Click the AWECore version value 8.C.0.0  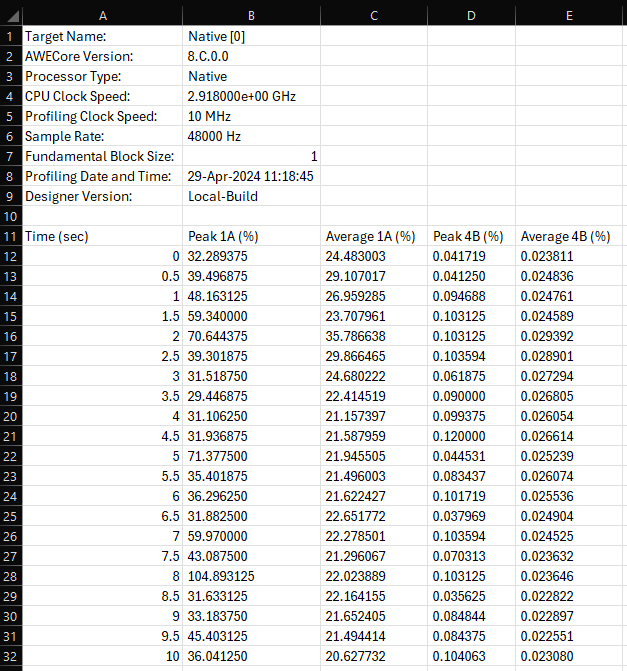[x=251, y=56]
